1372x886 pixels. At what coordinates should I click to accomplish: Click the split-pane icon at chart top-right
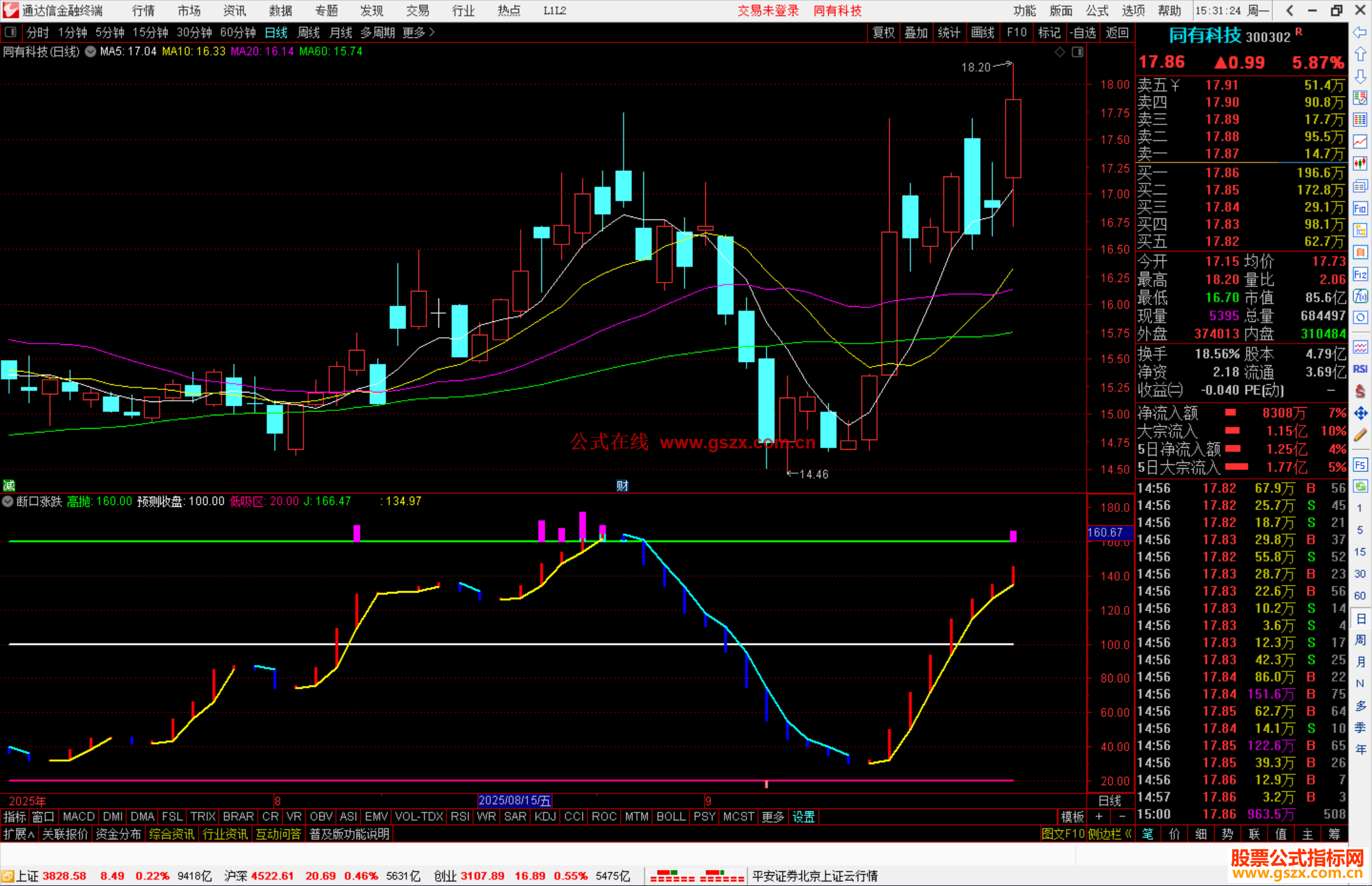tap(1077, 52)
